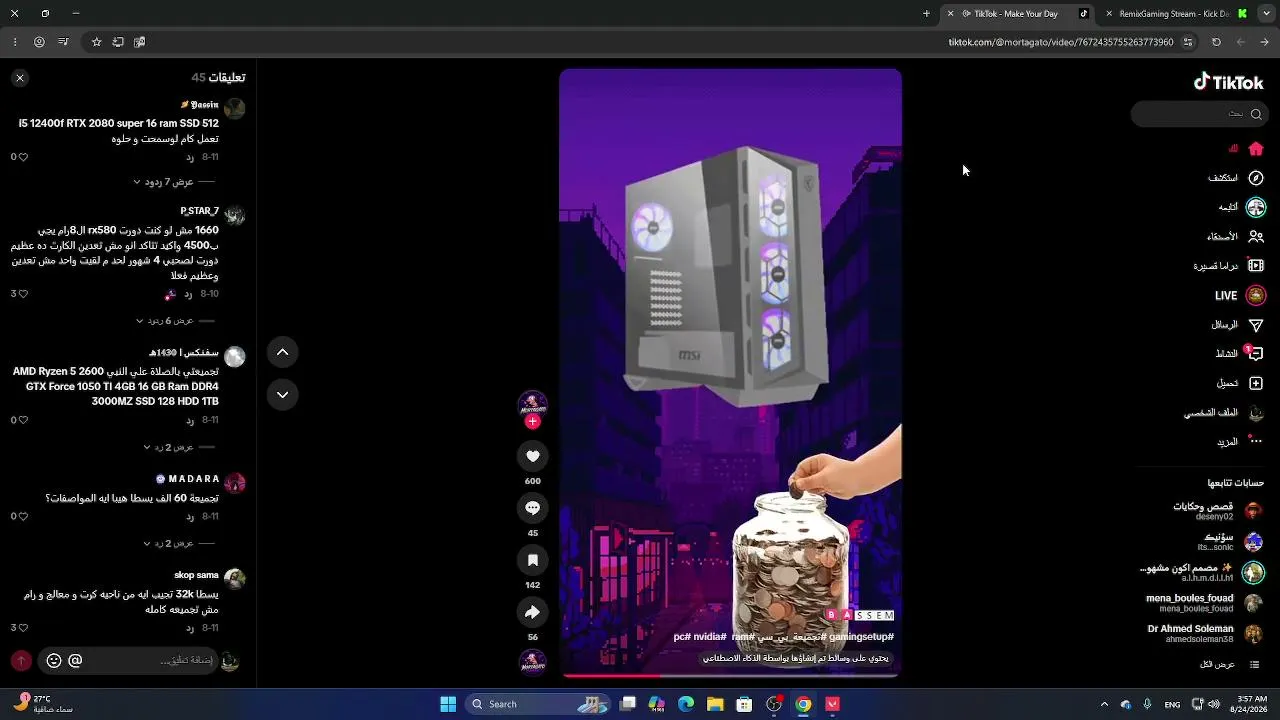Go to next video with down chevron
This screenshot has width=1280, height=720.
282,394
